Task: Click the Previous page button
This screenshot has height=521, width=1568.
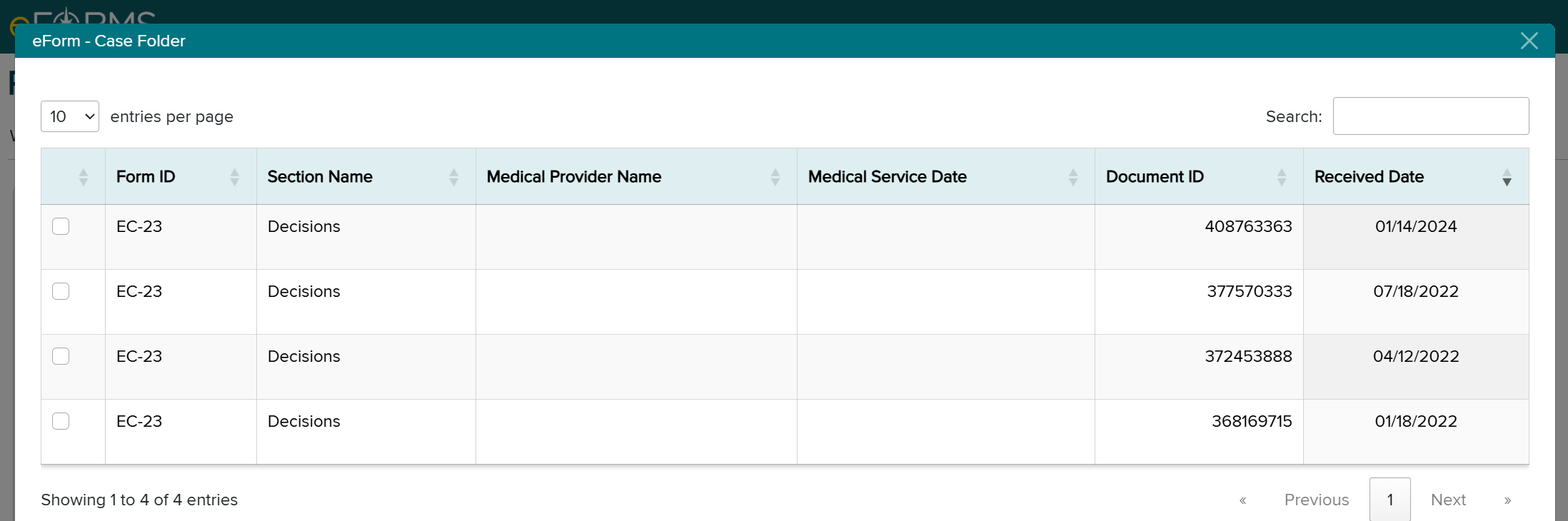Action: 1316,500
